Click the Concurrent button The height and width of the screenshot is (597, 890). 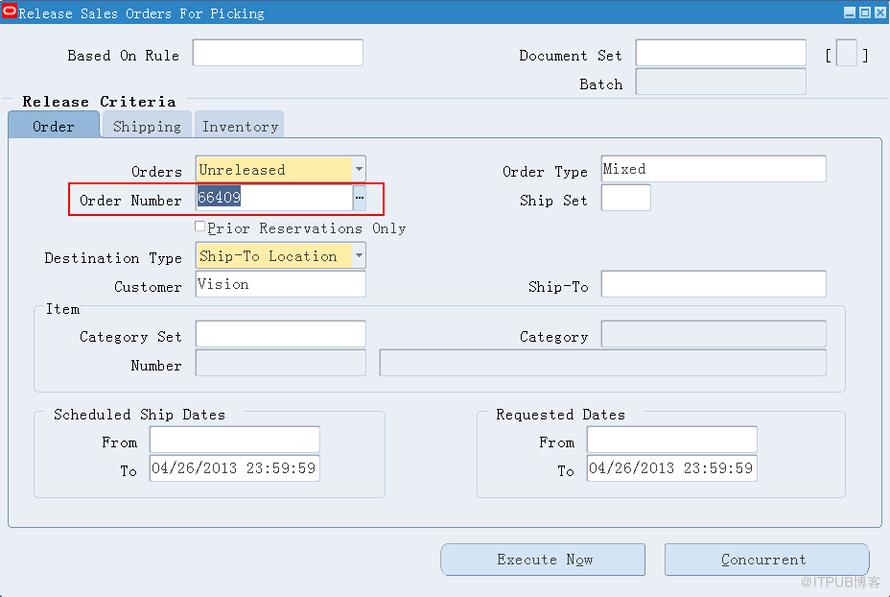click(x=766, y=560)
